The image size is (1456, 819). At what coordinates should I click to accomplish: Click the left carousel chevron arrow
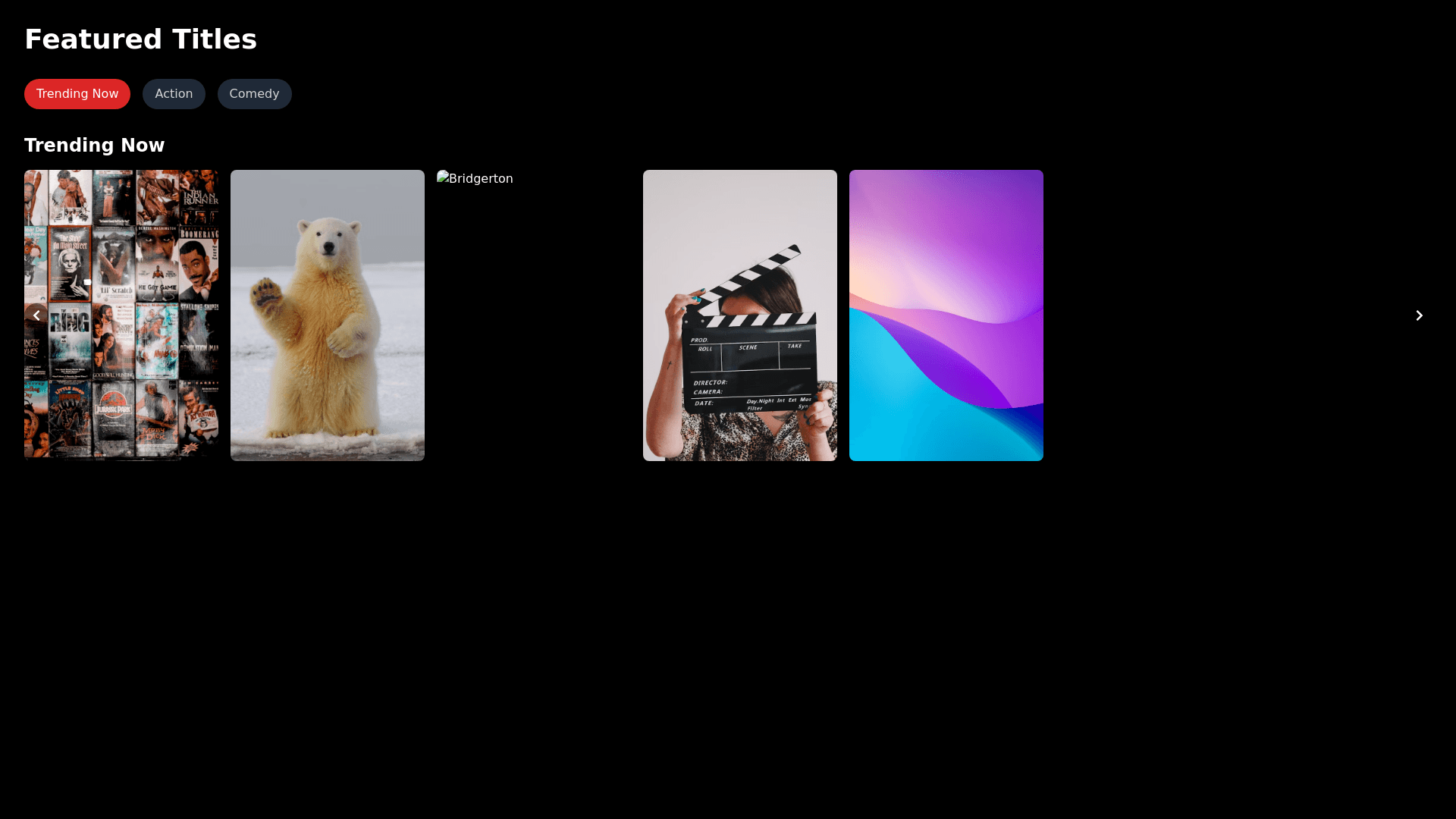pyautogui.click(x=36, y=315)
